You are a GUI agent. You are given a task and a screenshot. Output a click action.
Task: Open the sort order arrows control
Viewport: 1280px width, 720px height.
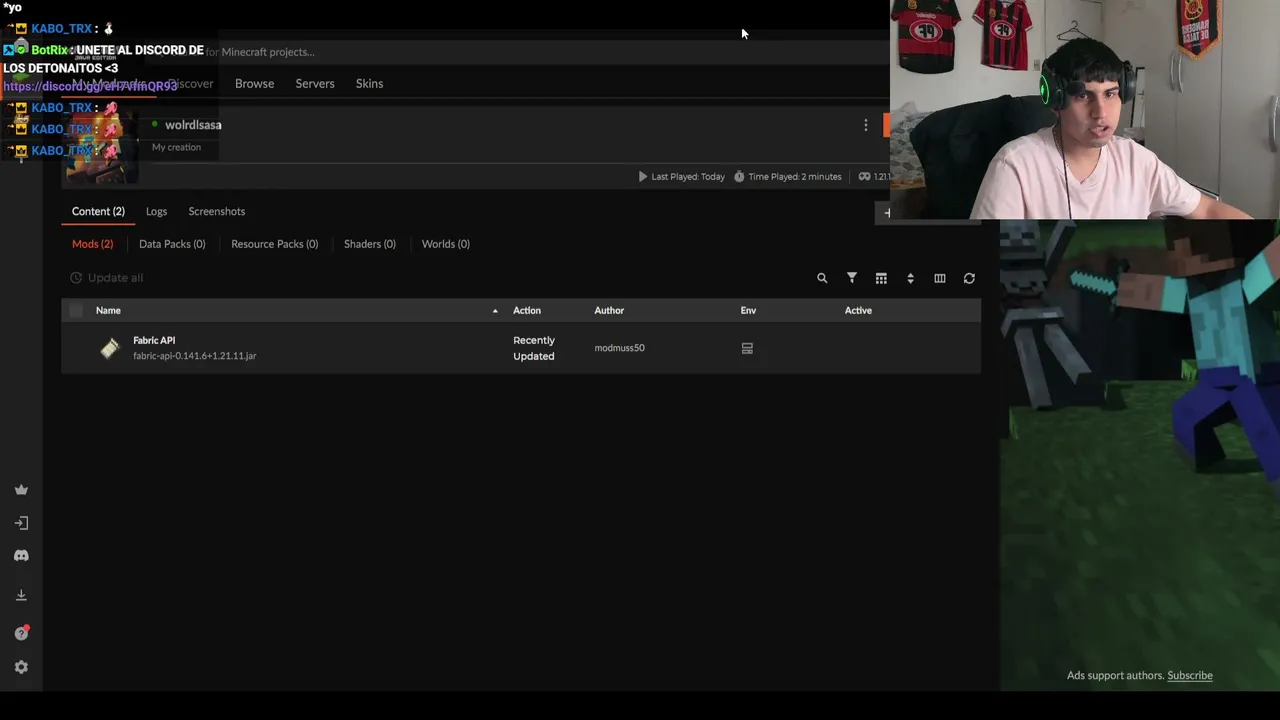point(910,278)
